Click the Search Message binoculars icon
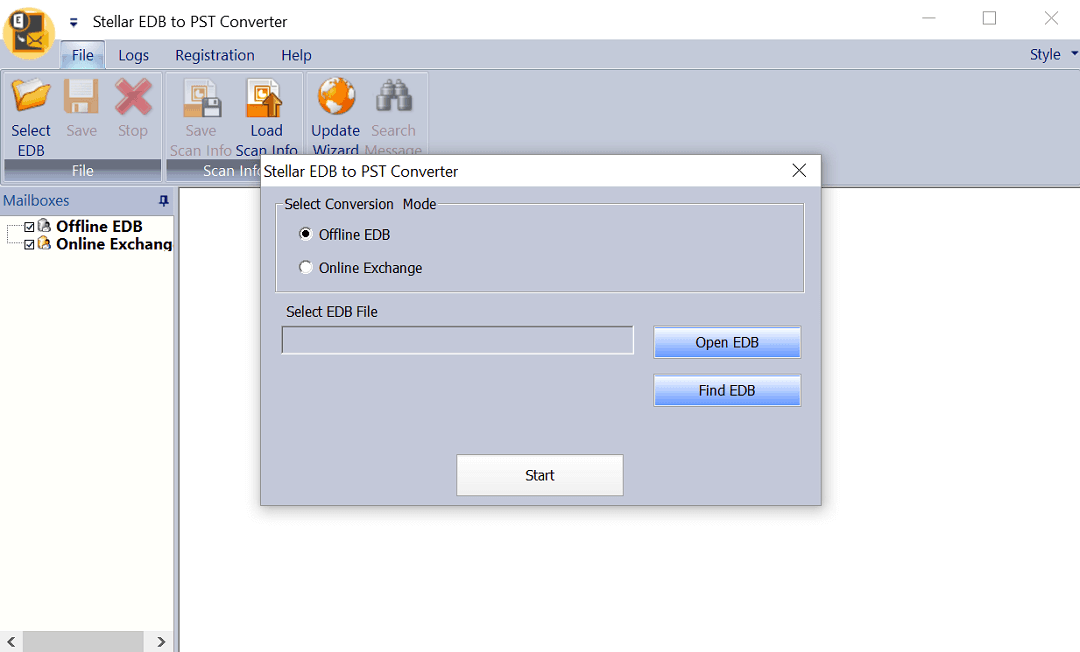This screenshot has width=1080, height=652. 393,96
